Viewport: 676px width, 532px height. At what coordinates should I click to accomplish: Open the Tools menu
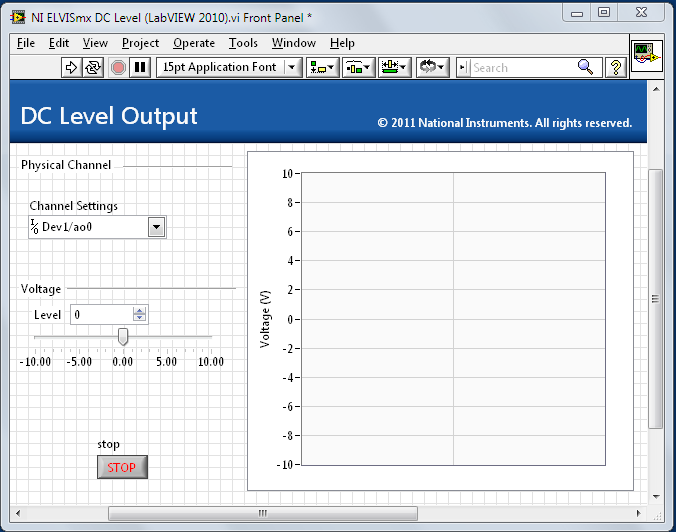pyautogui.click(x=243, y=43)
